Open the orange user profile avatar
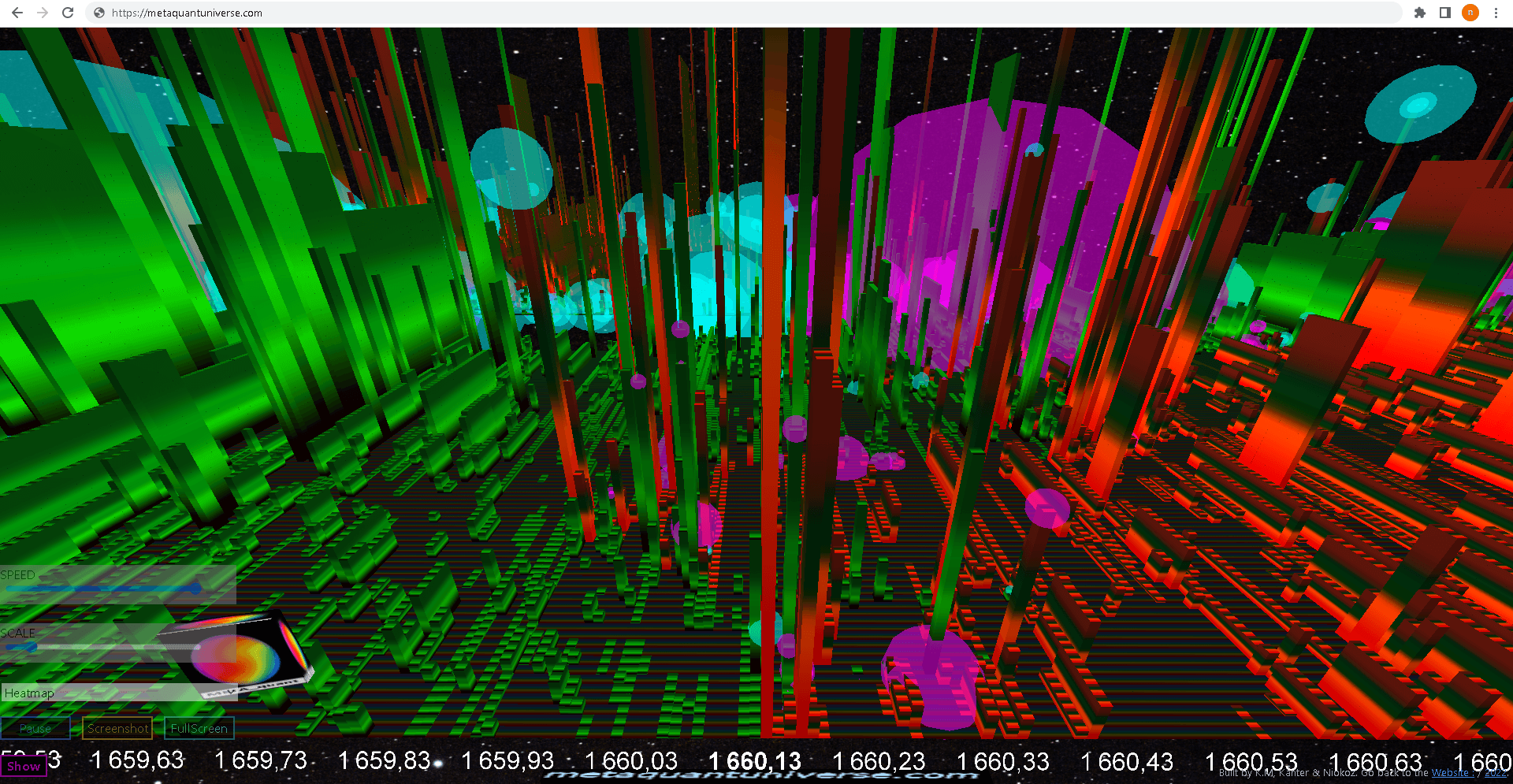1513x784 pixels. (1470, 13)
